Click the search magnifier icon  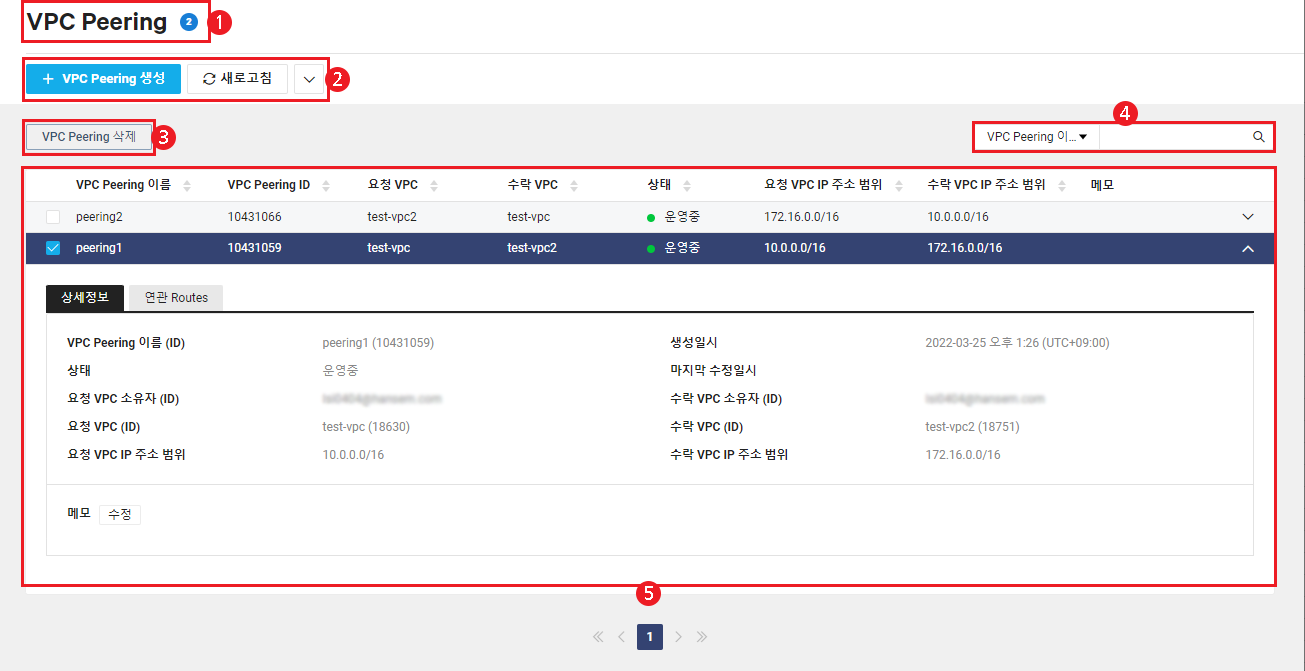(1259, 137)
